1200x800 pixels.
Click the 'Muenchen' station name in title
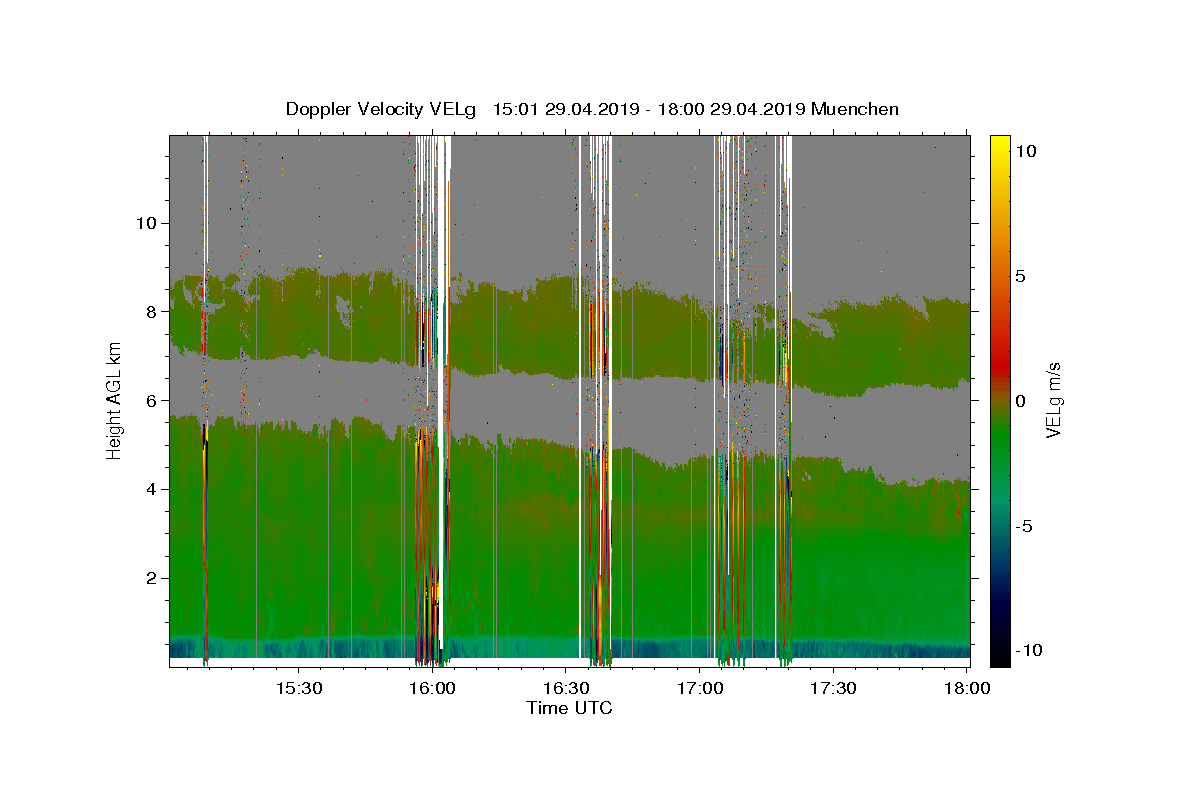[x=855, y=109]
